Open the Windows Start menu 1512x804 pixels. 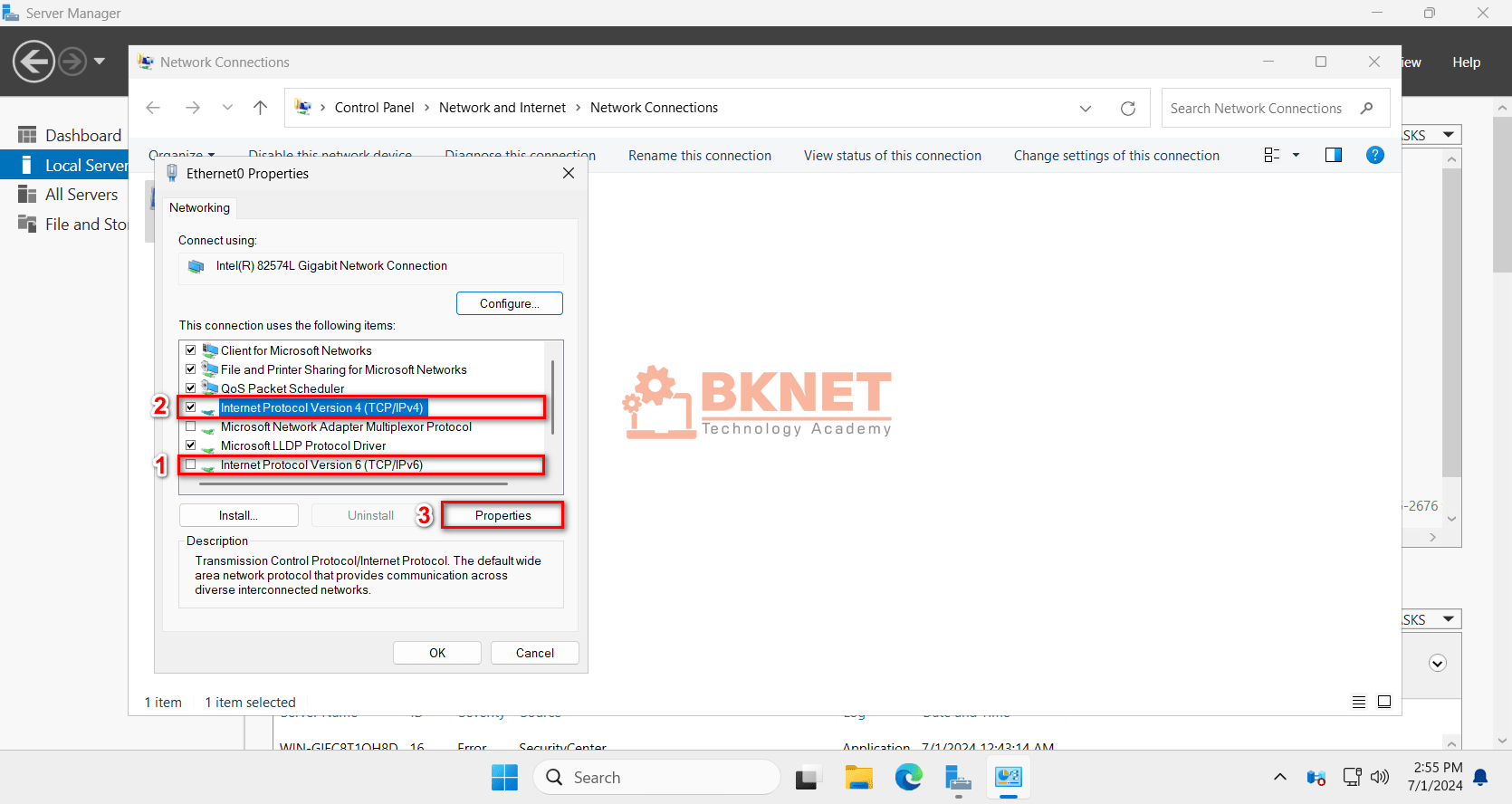pos(505,778)
